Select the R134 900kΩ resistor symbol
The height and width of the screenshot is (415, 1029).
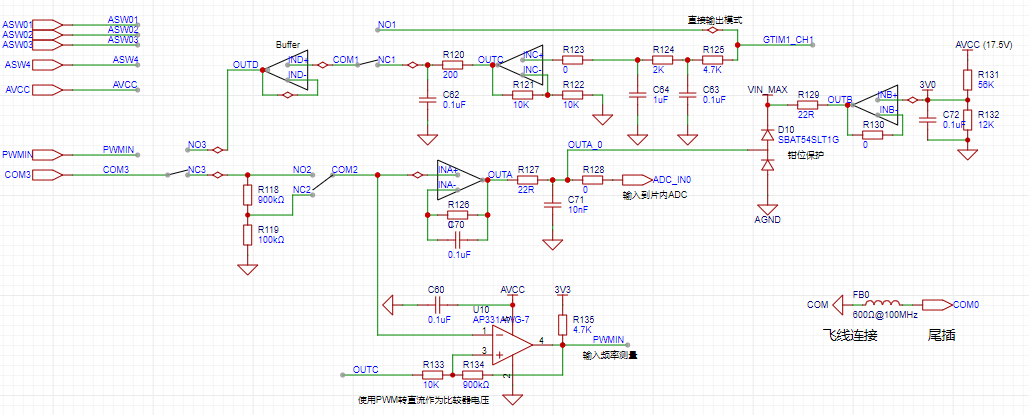[472, 375]
